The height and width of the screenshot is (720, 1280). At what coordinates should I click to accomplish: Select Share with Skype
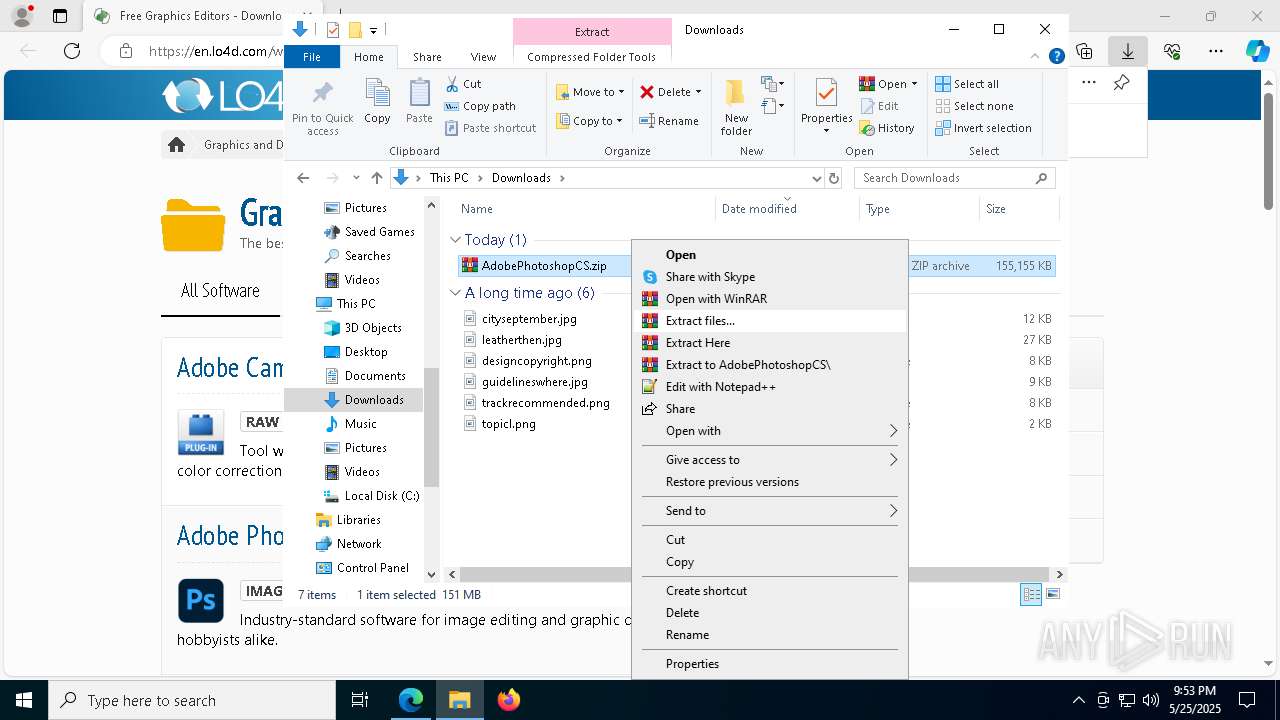pyautogui.click(x=770, y=277)
